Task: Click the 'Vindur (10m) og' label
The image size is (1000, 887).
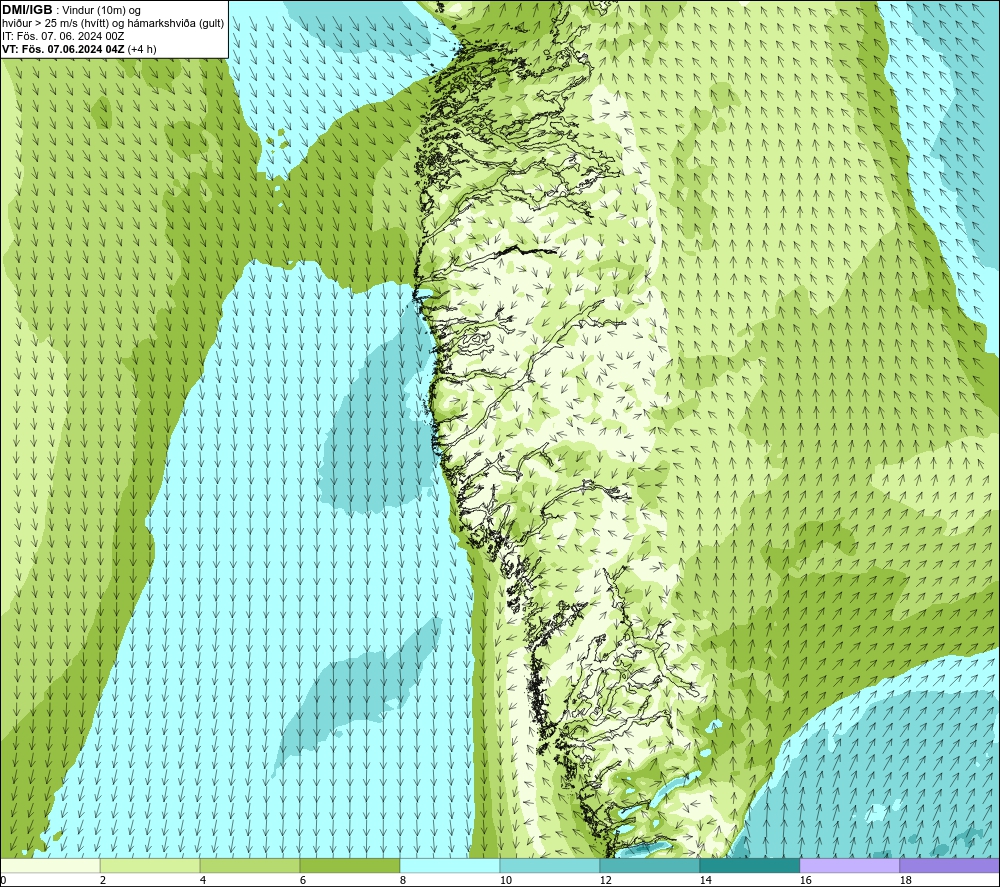Action: tap(103, 11)
